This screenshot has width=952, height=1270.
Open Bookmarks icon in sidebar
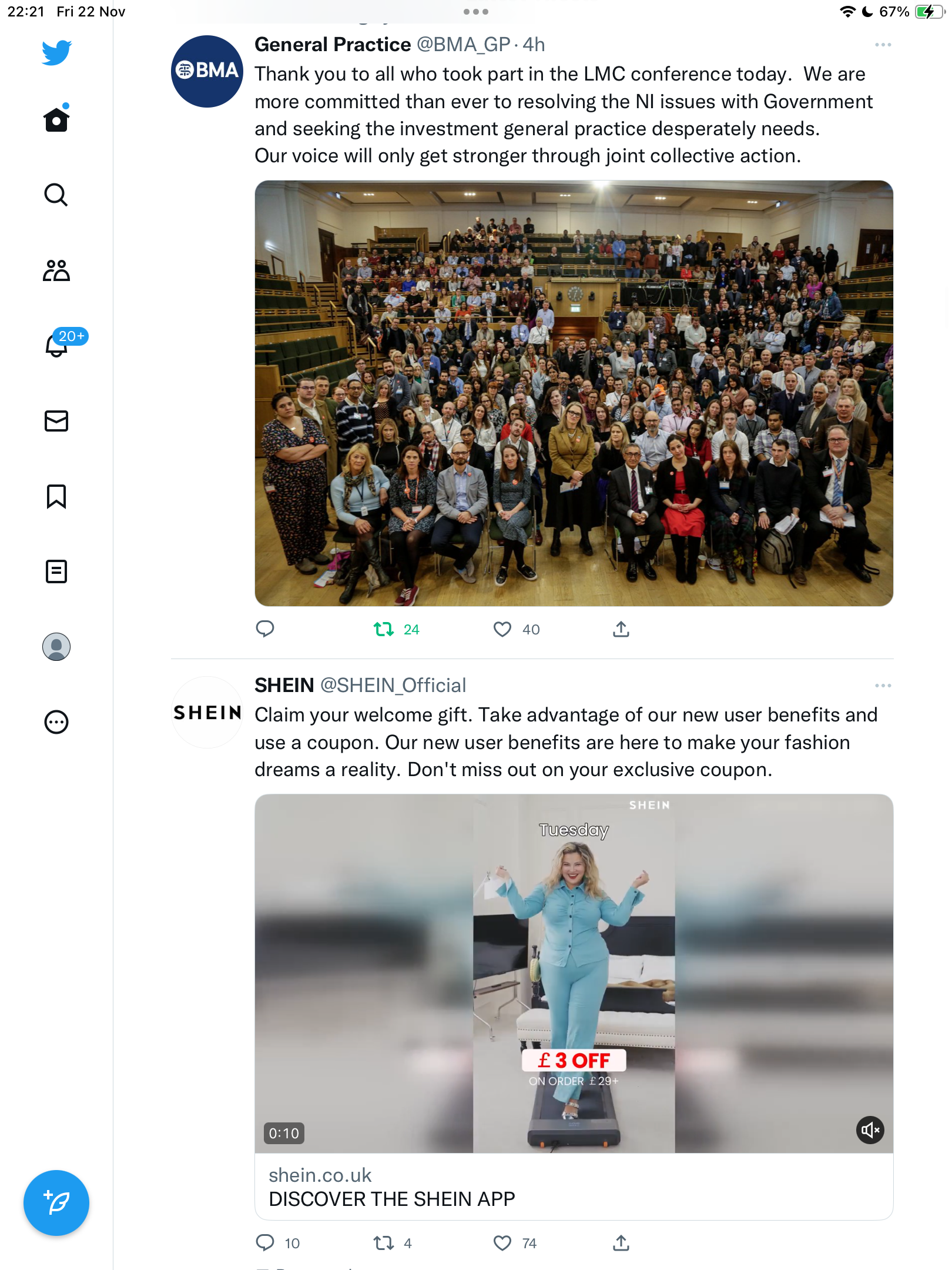(56, 496)
